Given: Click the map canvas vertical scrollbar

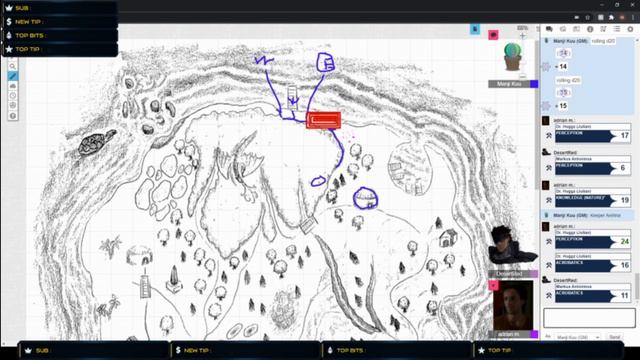Looking at the screenshot, I should [x=536, y=114].
